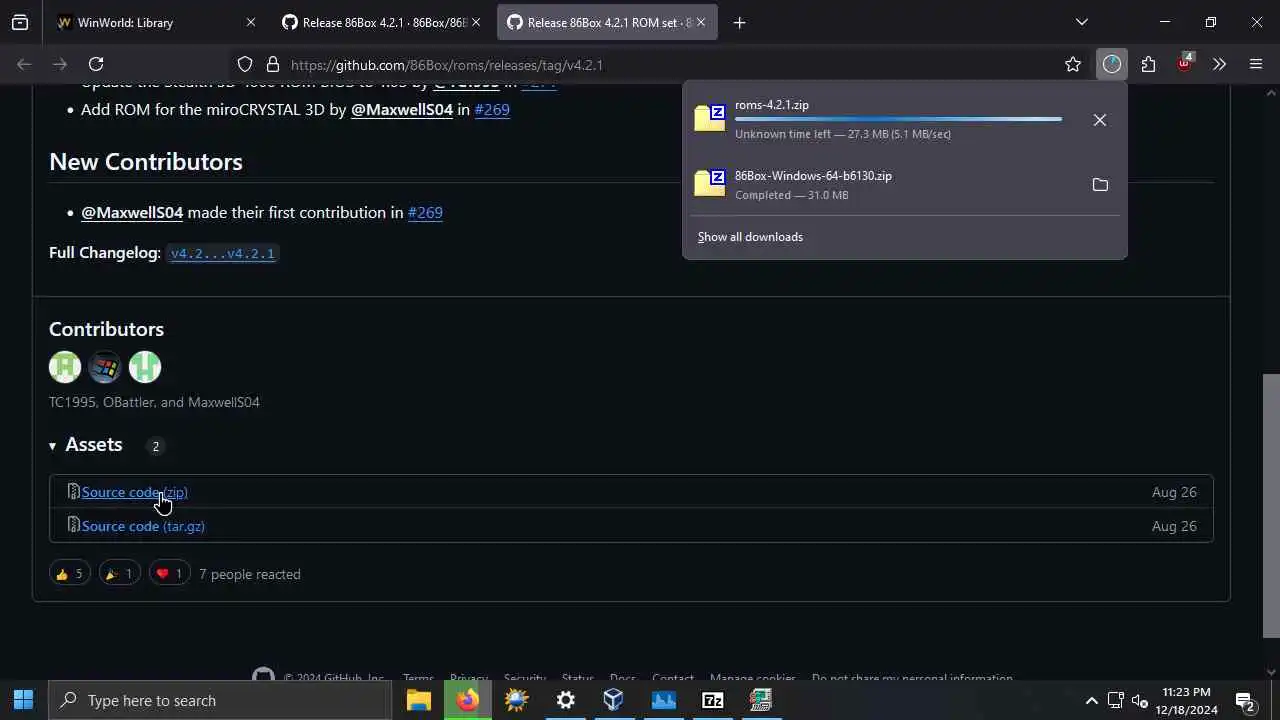
Task: Click the Firefox taskbar icon
Action: pyautogui.click(x=468, y=700)
